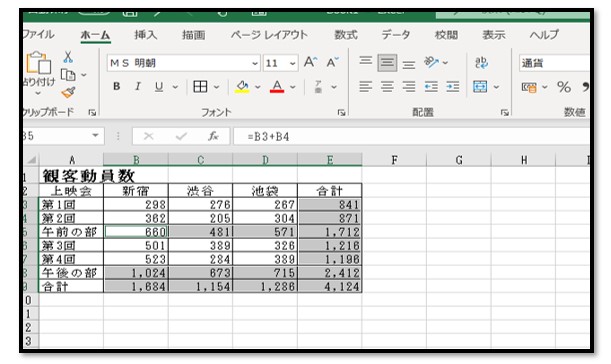Click the Insert Function fx icon
This screenshot has width=611, height=364.
pos(213,136)
